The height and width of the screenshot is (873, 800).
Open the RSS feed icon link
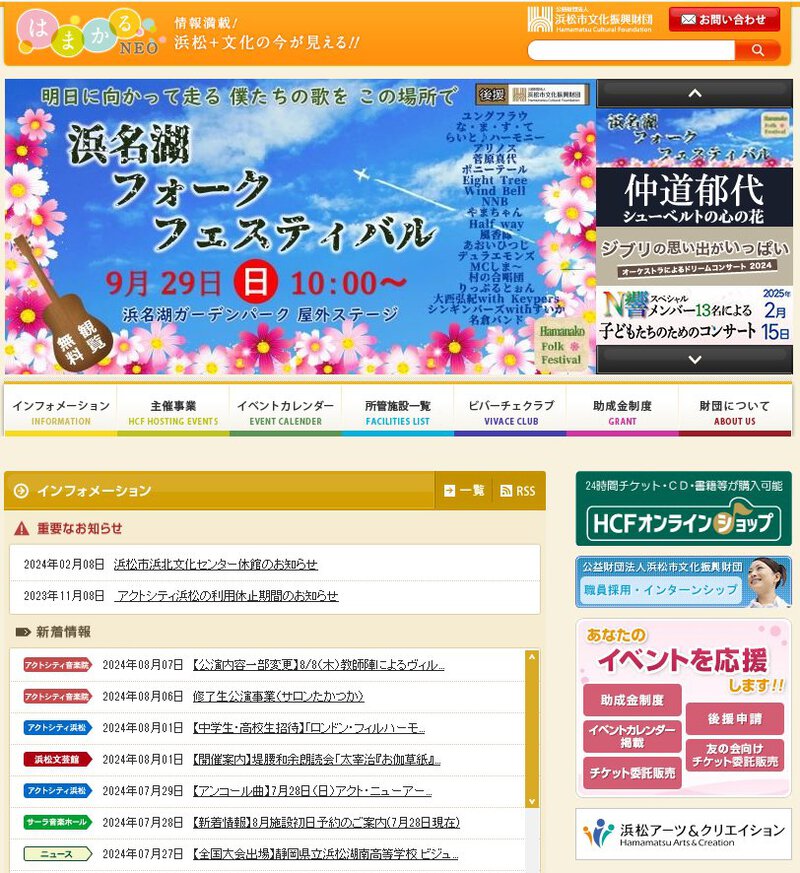[518, 491]
